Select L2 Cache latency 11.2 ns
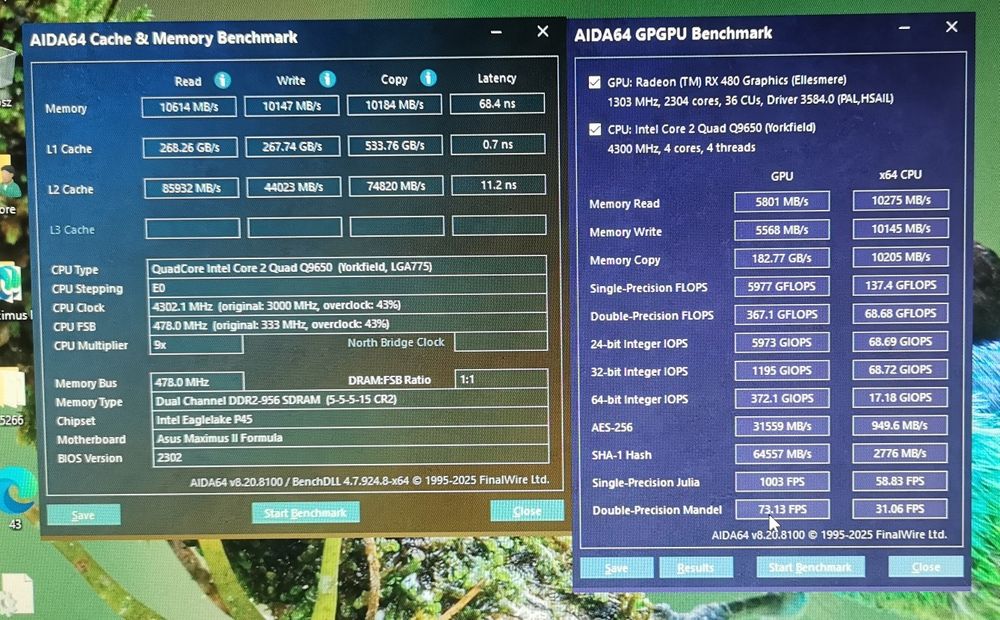Viewport: 1000px width, 620px height. 499,185
